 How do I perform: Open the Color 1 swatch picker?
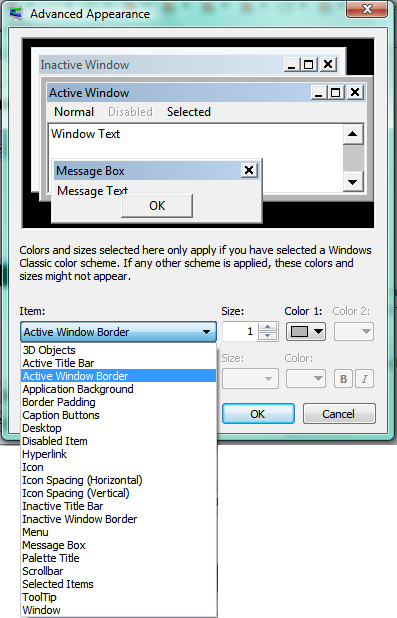click(x=306, y=331)
